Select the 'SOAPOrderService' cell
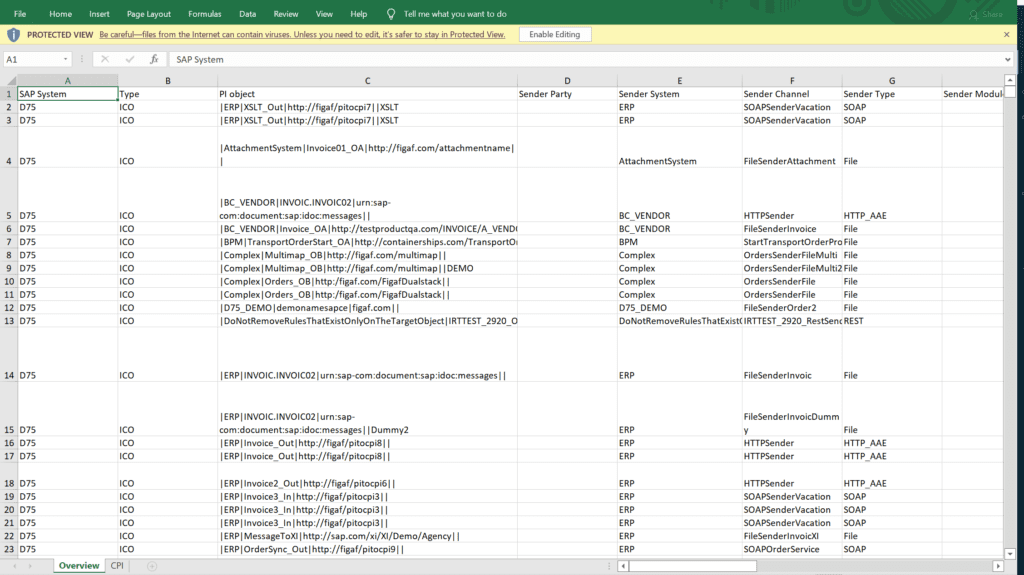The image size is (1024, 575). [x=792, y=550]
